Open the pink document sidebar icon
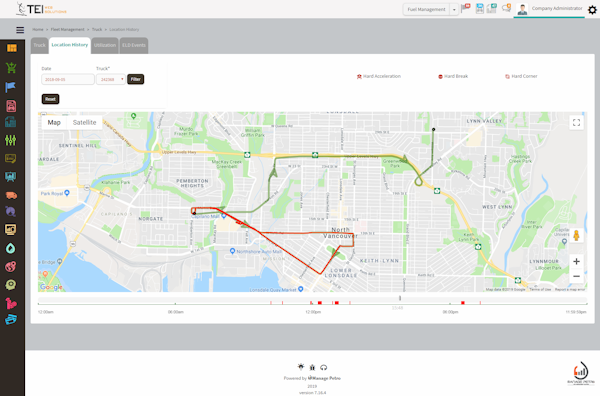600x396 pixels. pyautogui.click(x=11, y=106)
